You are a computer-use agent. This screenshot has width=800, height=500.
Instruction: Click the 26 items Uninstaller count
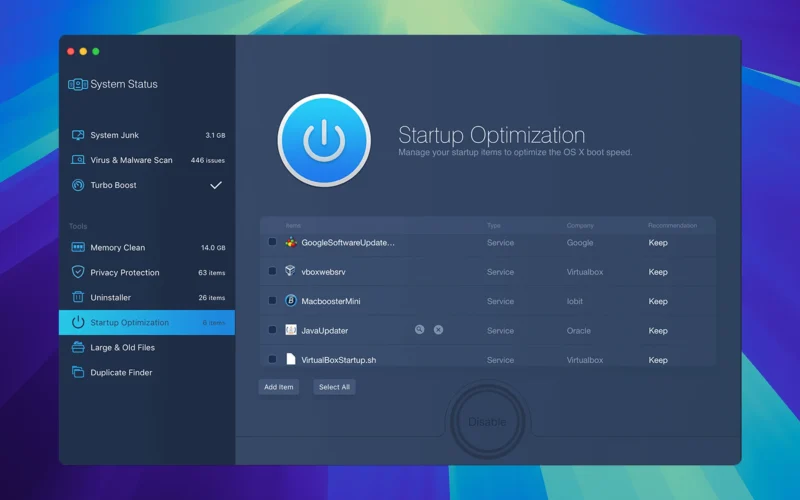[212, 297]
